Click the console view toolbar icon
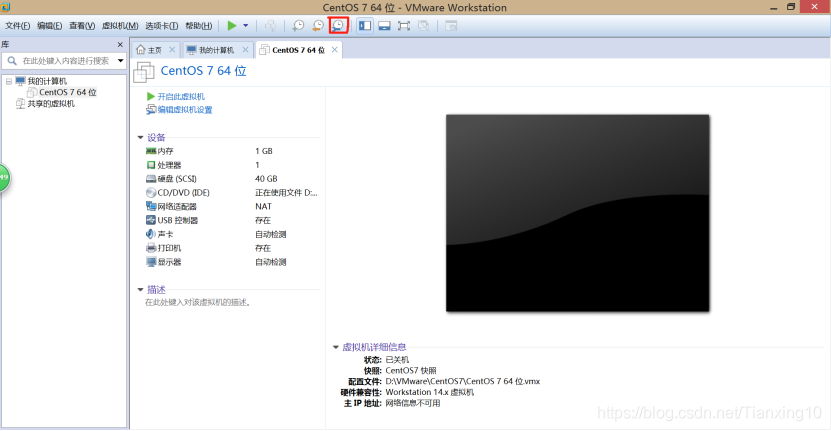 click(451, 25)
